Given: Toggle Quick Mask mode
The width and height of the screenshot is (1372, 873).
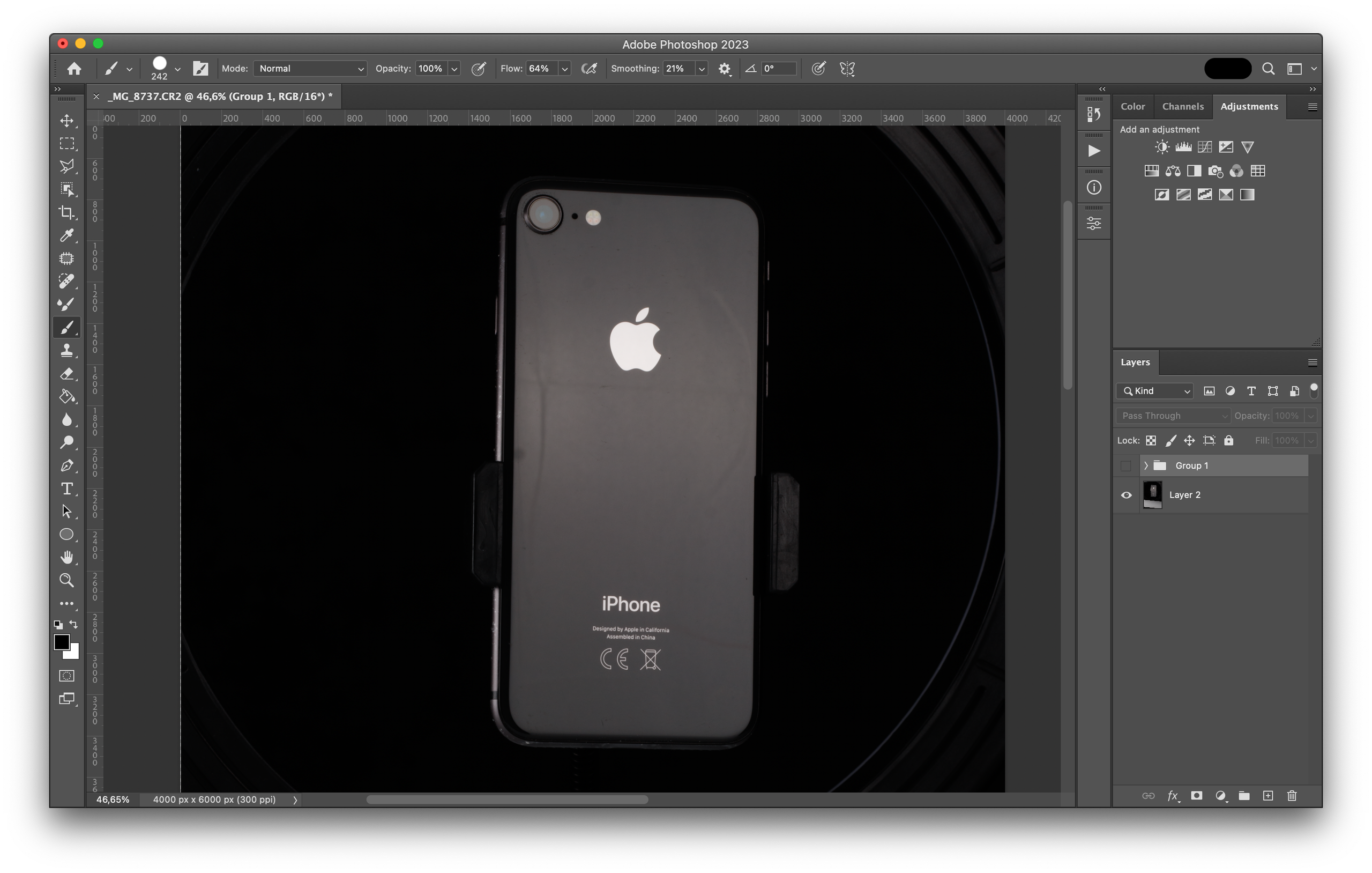Looking at the screenshot, I should point(66,676).
